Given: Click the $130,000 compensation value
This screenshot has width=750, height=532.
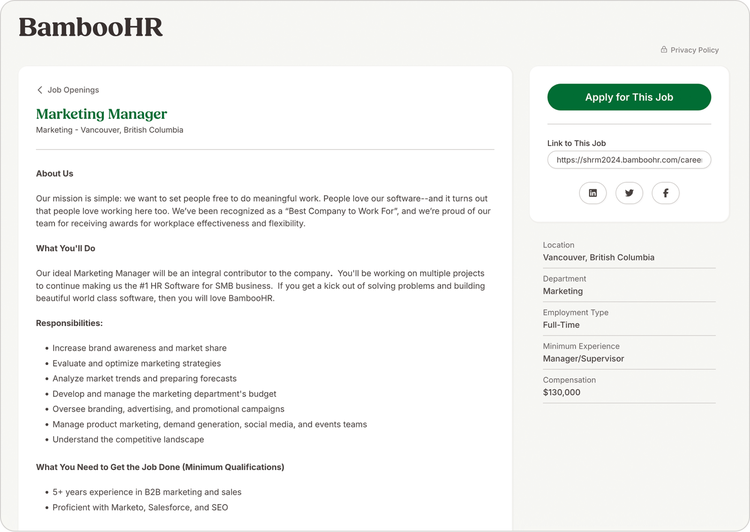Looking at the screenshot, I should point(561,392).
